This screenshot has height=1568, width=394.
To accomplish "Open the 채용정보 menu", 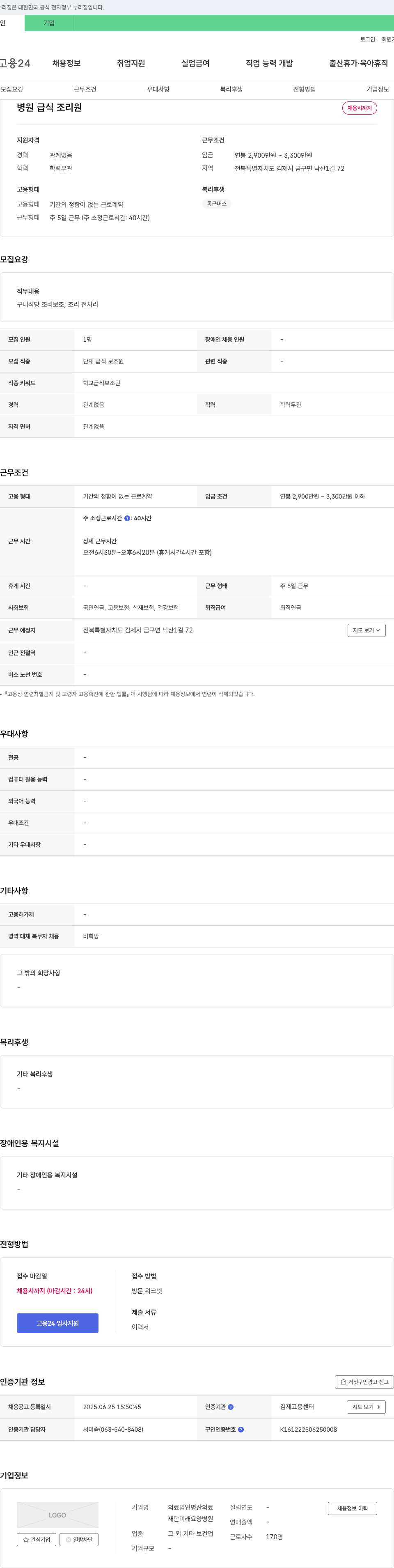I will pos(66,63).
